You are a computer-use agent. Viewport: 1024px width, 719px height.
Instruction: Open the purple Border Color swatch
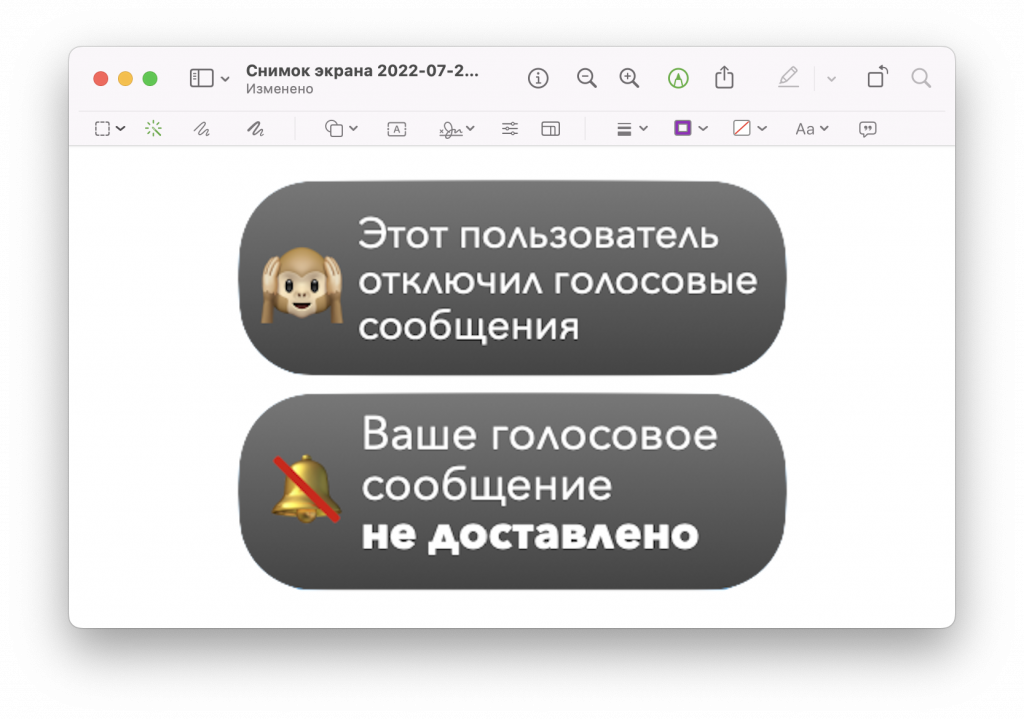coord(682,128)
